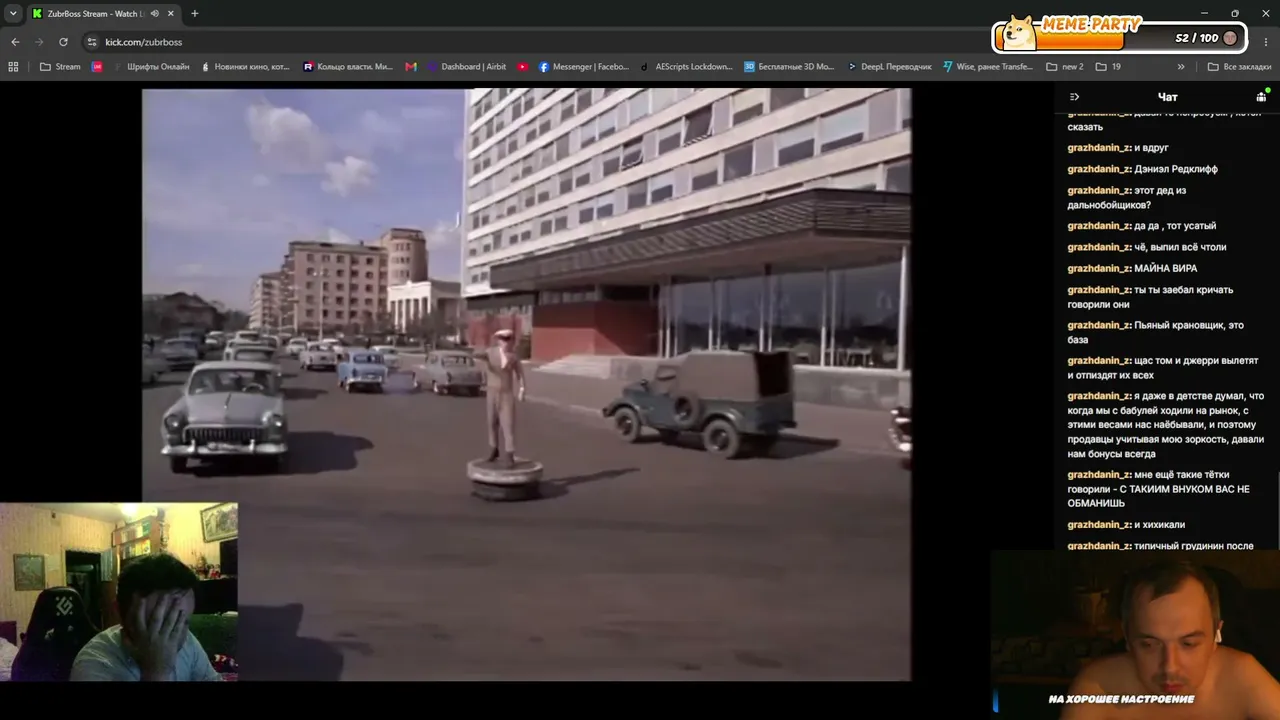Open the Chrome apps grid
This screenshot has height=720, width=1280.
tap(13, 67)
